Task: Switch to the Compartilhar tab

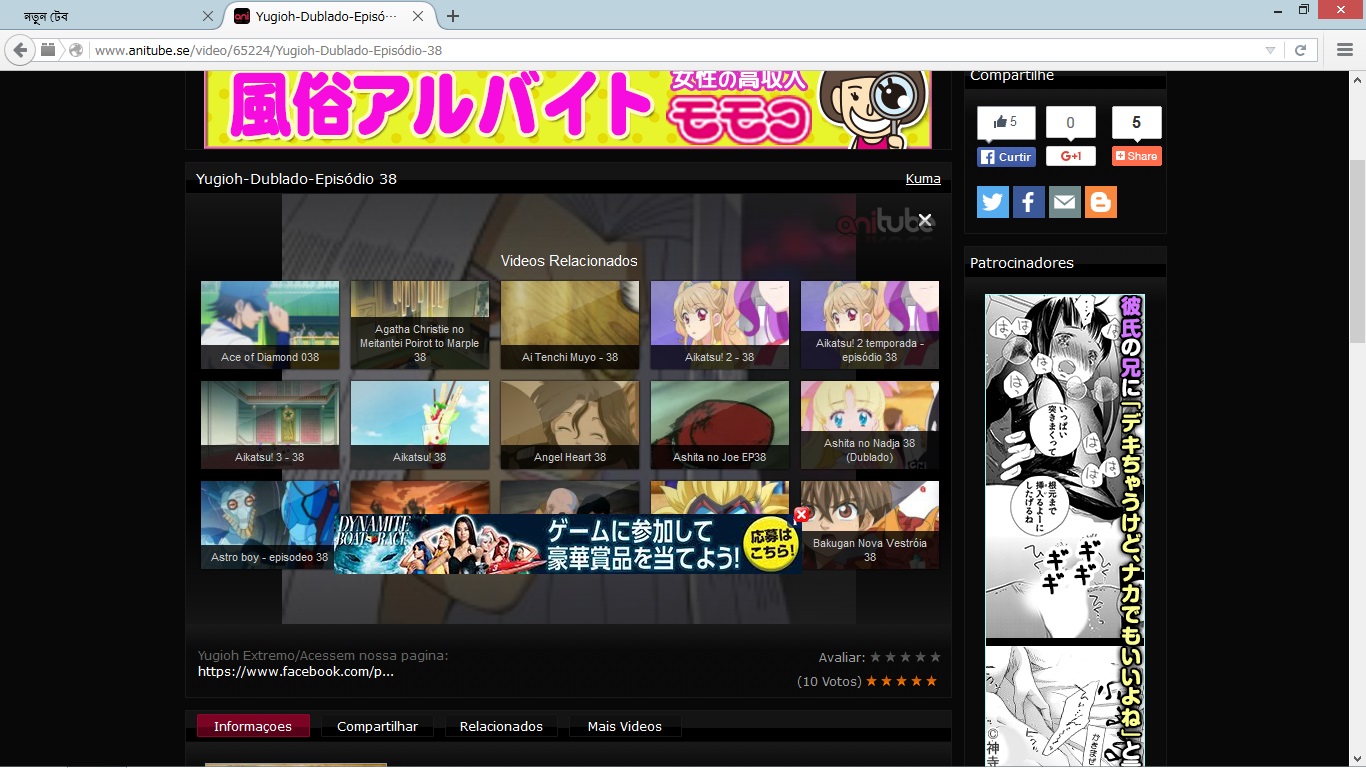Action: point(377,726)
